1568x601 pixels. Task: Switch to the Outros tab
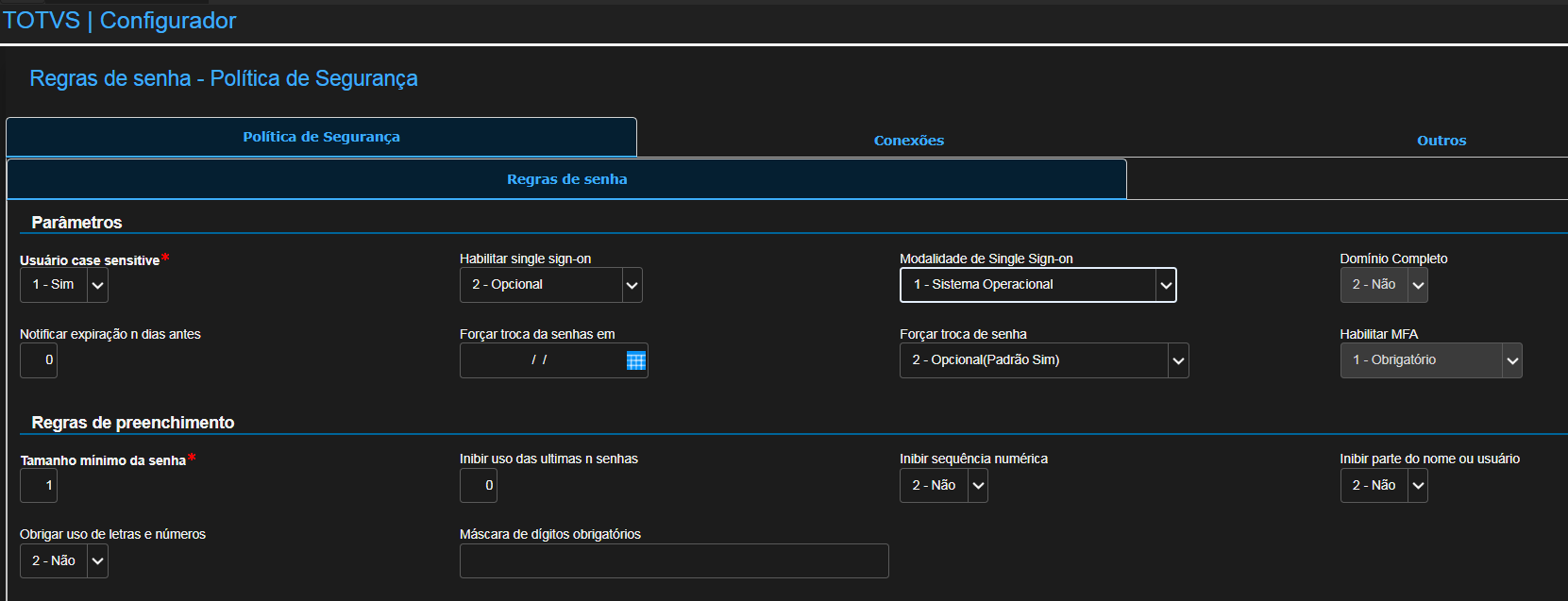tap(1441, 141)
